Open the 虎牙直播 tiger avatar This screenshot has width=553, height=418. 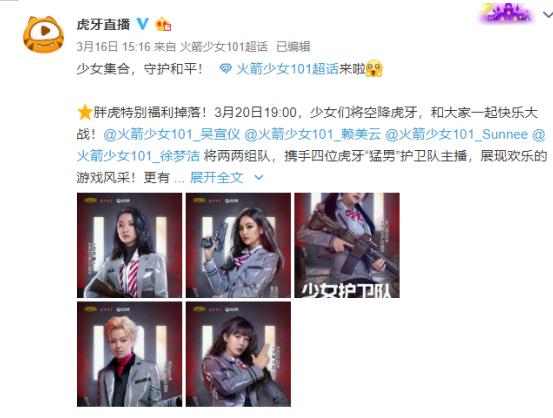43,34
